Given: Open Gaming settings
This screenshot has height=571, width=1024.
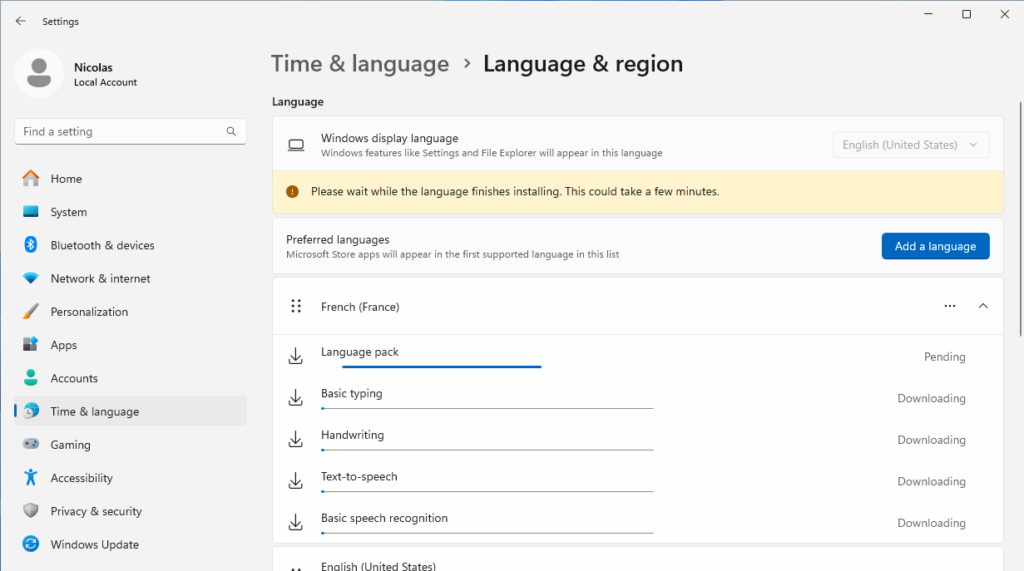Looking at the screenshot, I should [131, 444].
